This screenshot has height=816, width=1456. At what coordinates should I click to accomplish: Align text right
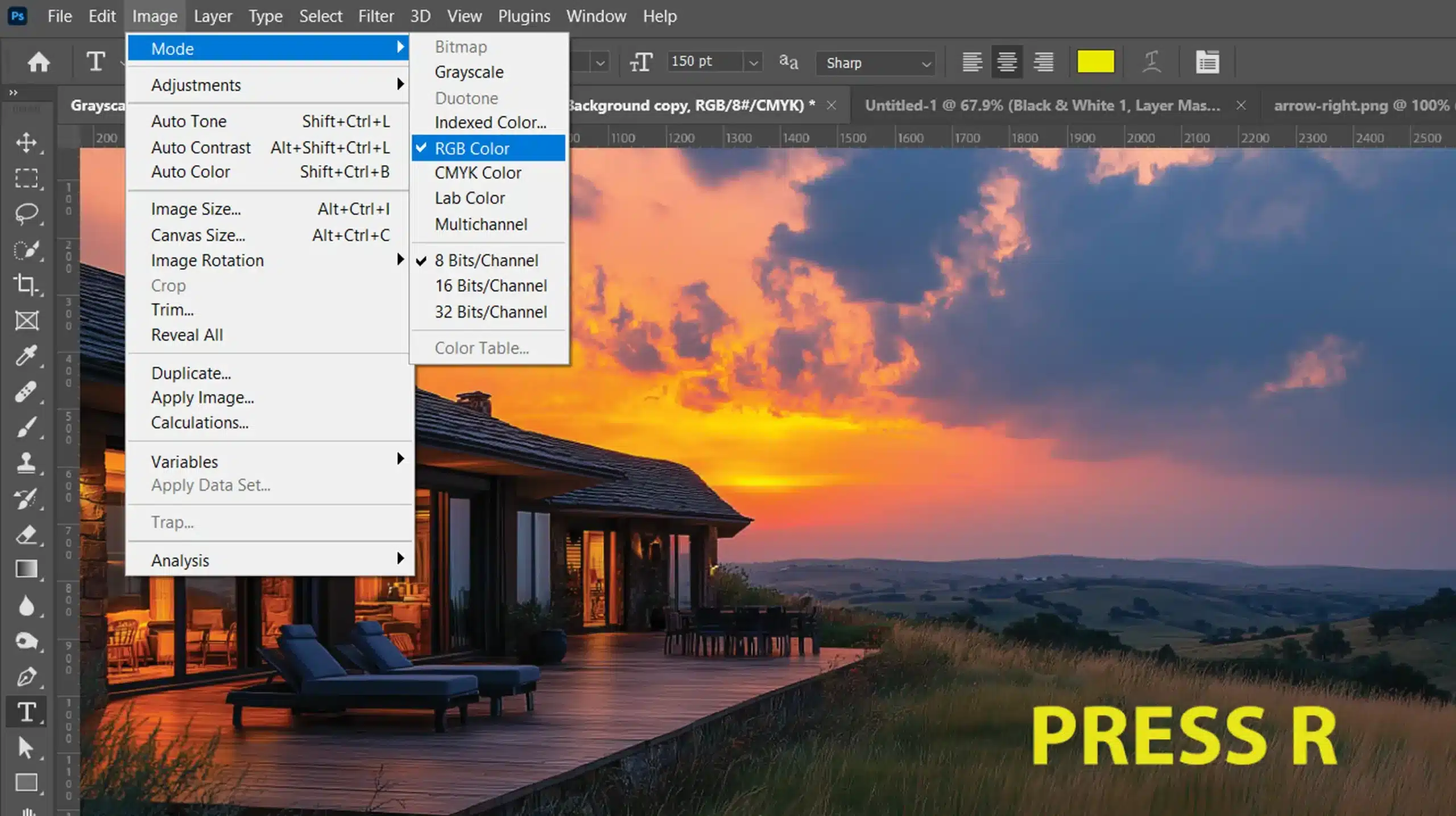1044,62
